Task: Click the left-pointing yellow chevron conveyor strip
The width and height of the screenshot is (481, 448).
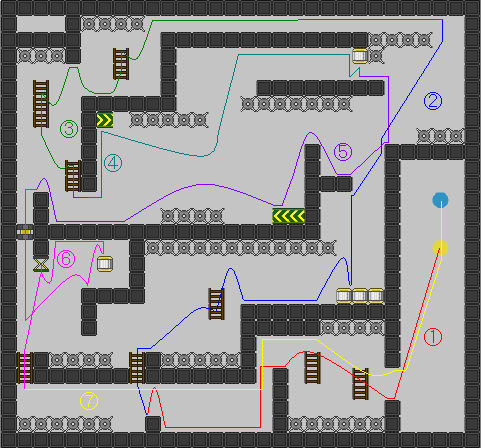Action: 288,216
